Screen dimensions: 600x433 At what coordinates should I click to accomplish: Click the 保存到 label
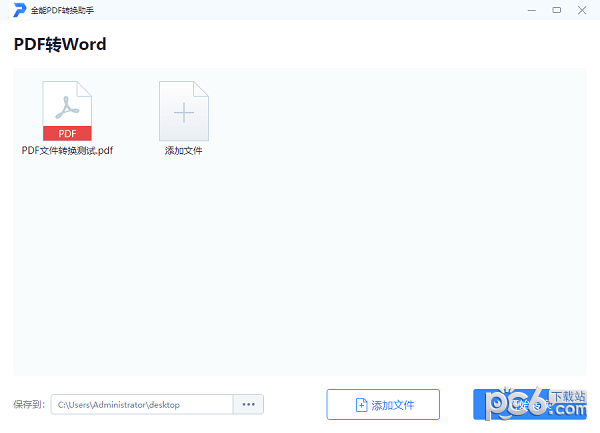pyautogui.click(x=29, y=405)
